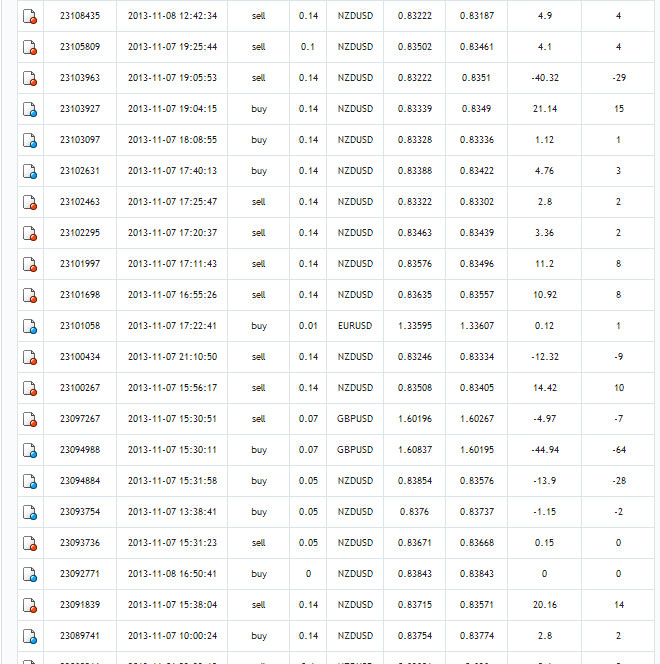660x664 pixels.
Task: Click the sell order icon for ticket 23101997
Action: coord(30,264)
